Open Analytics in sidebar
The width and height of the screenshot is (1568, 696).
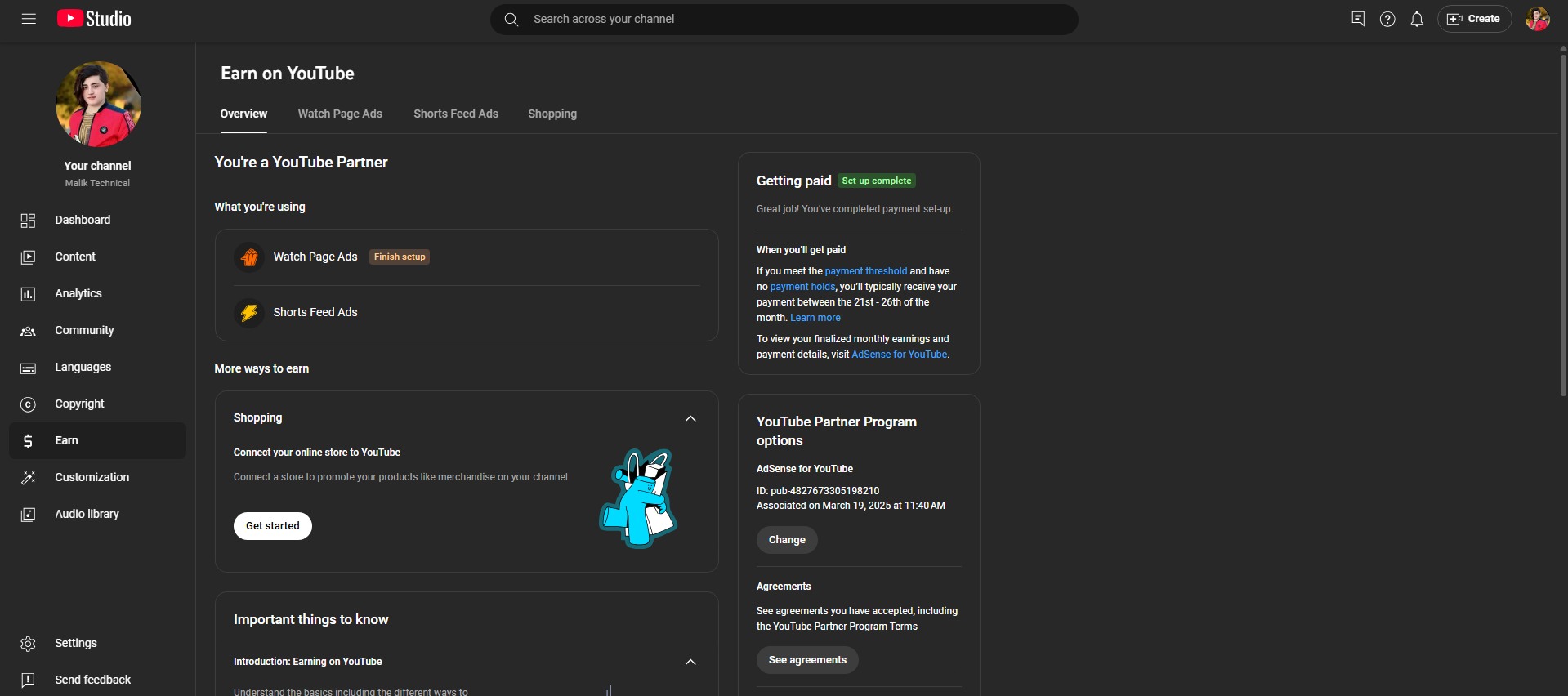78,293
